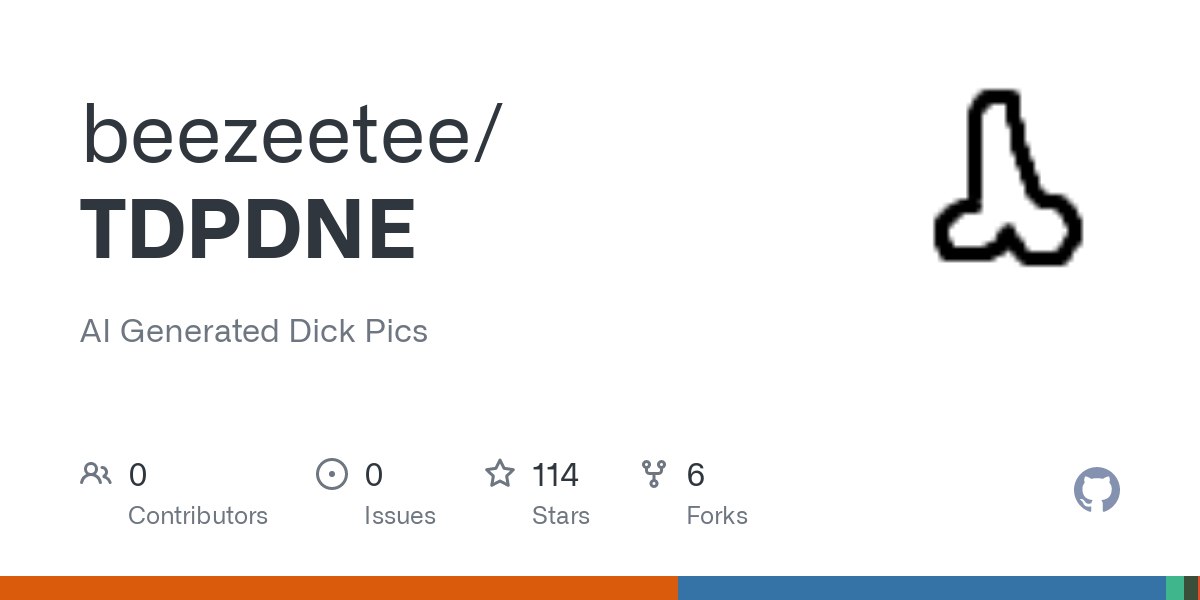The width and height of the screenshot is (1200, 600).
Task: Click the Contributors people icon
Action: pyautogui.click(x=95, y=473)
